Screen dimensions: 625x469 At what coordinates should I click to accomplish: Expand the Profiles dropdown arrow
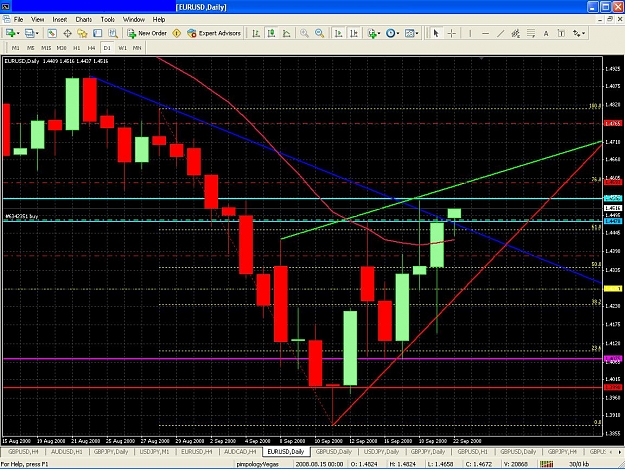[x=37, y=33]
